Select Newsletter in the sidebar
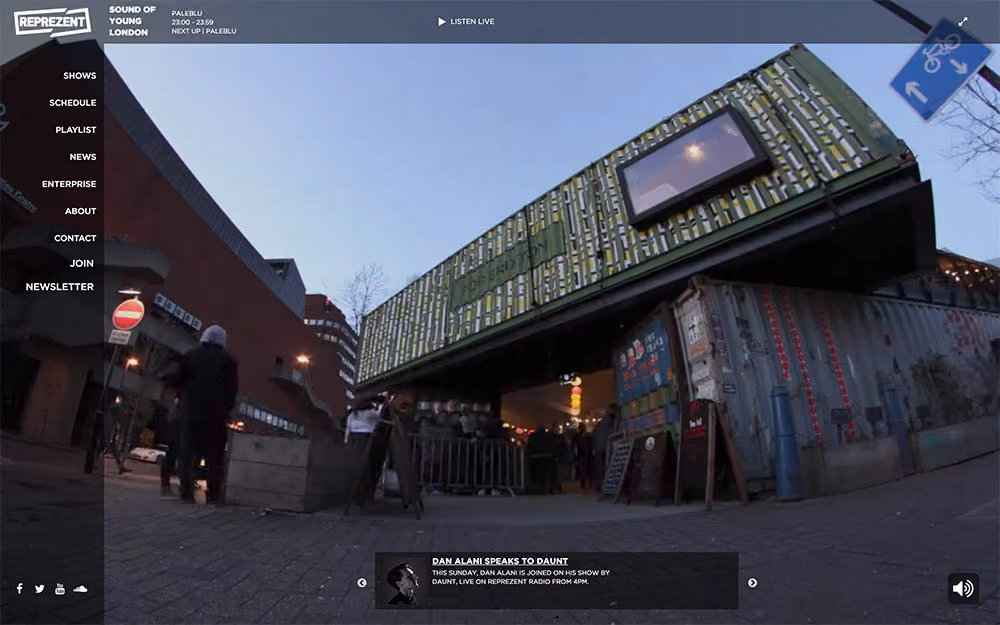Image resolution: width=1000 pixels, height=625 pixels. coord(60,287)
